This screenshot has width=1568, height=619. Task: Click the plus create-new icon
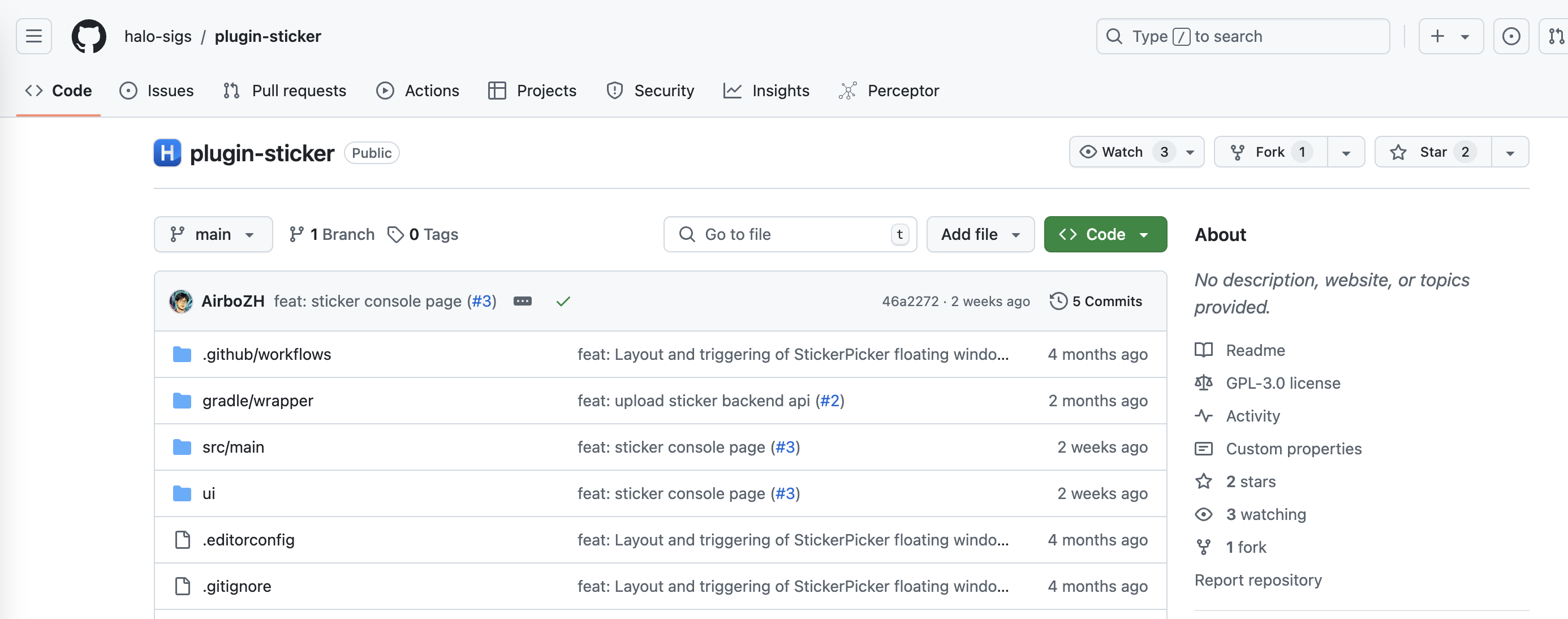point(1437,37)
